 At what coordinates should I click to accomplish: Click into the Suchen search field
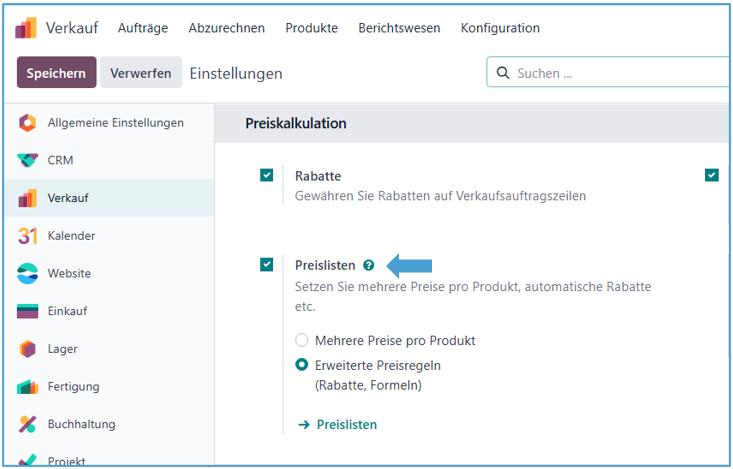tap(615, 73)
